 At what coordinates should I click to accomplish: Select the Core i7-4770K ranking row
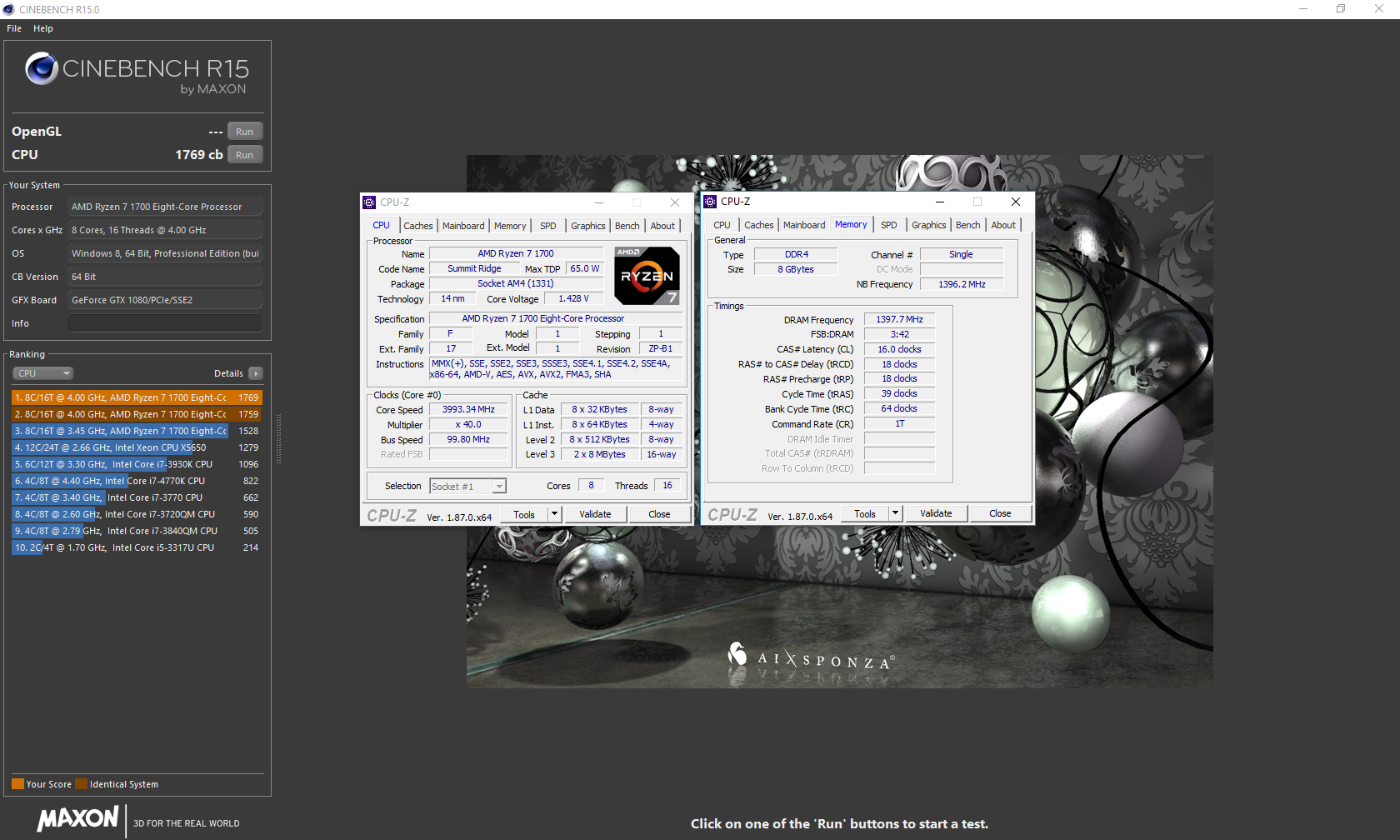pyautogui.click(x=137, y=481)
